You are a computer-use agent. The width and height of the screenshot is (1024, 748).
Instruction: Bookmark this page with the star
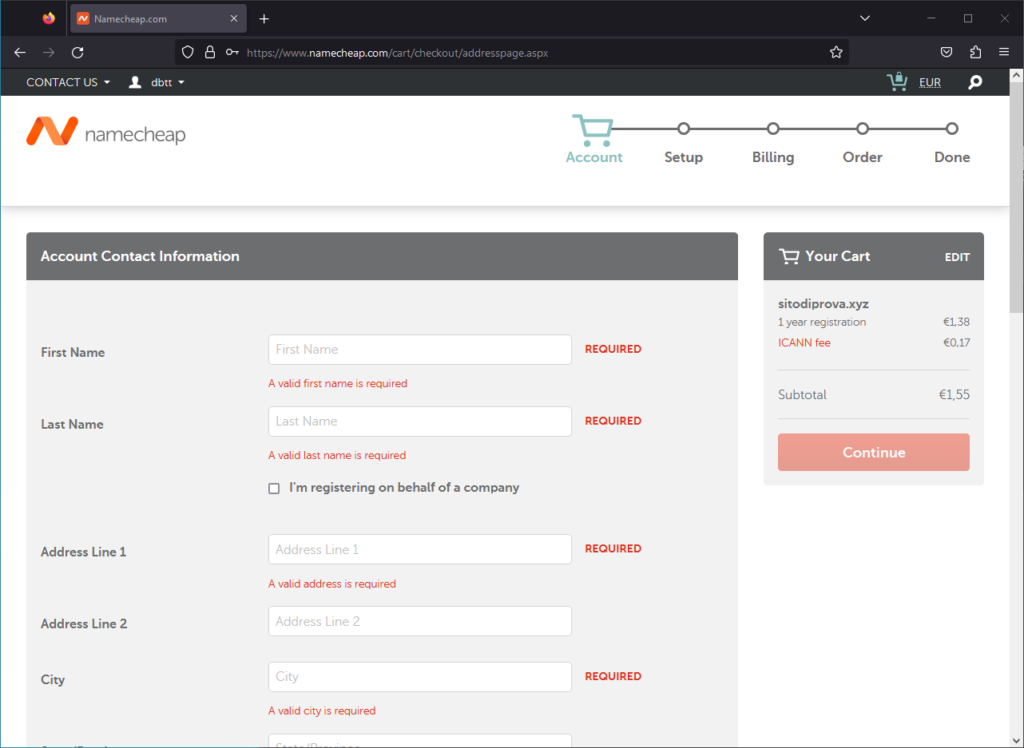pyautogui.click(x=836, y=52)
